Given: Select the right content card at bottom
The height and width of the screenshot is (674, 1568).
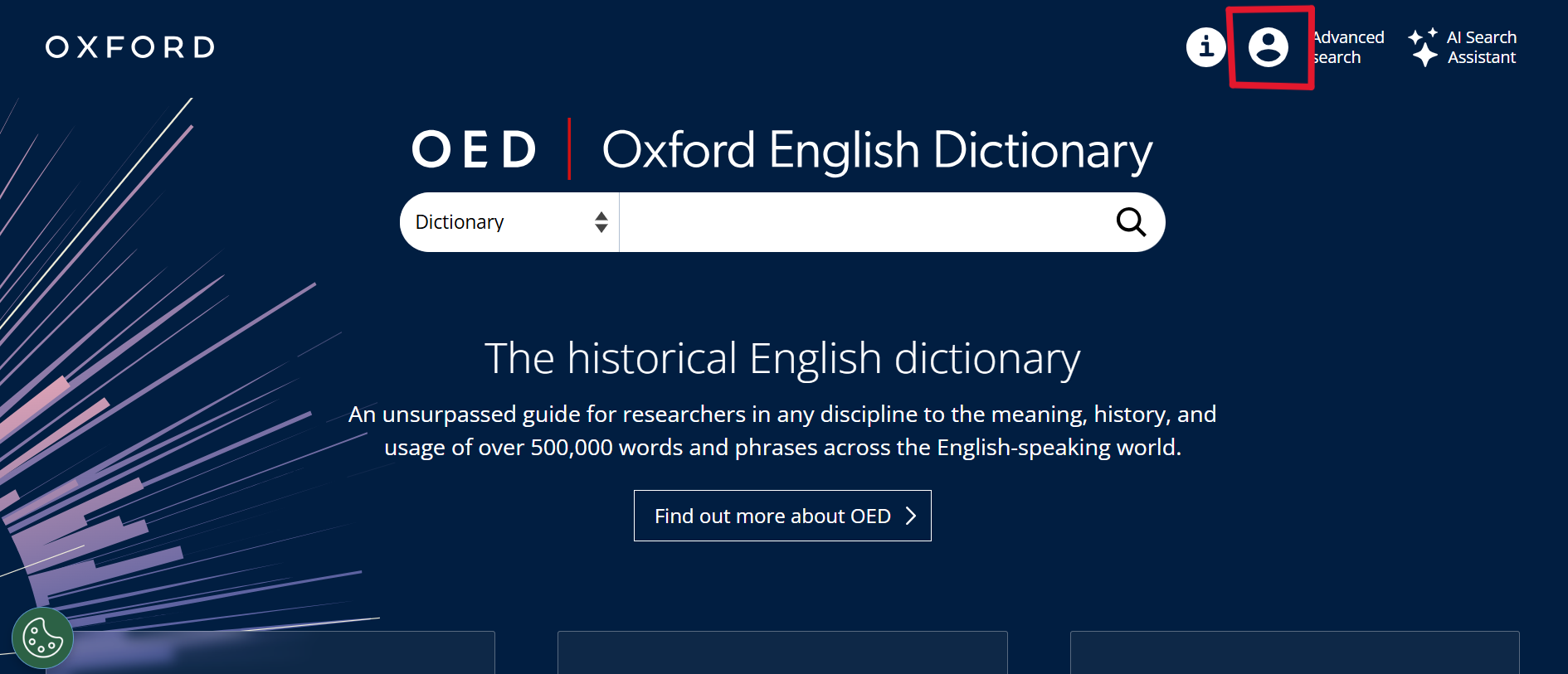Looking at the screenshot, I should 1294,653.
